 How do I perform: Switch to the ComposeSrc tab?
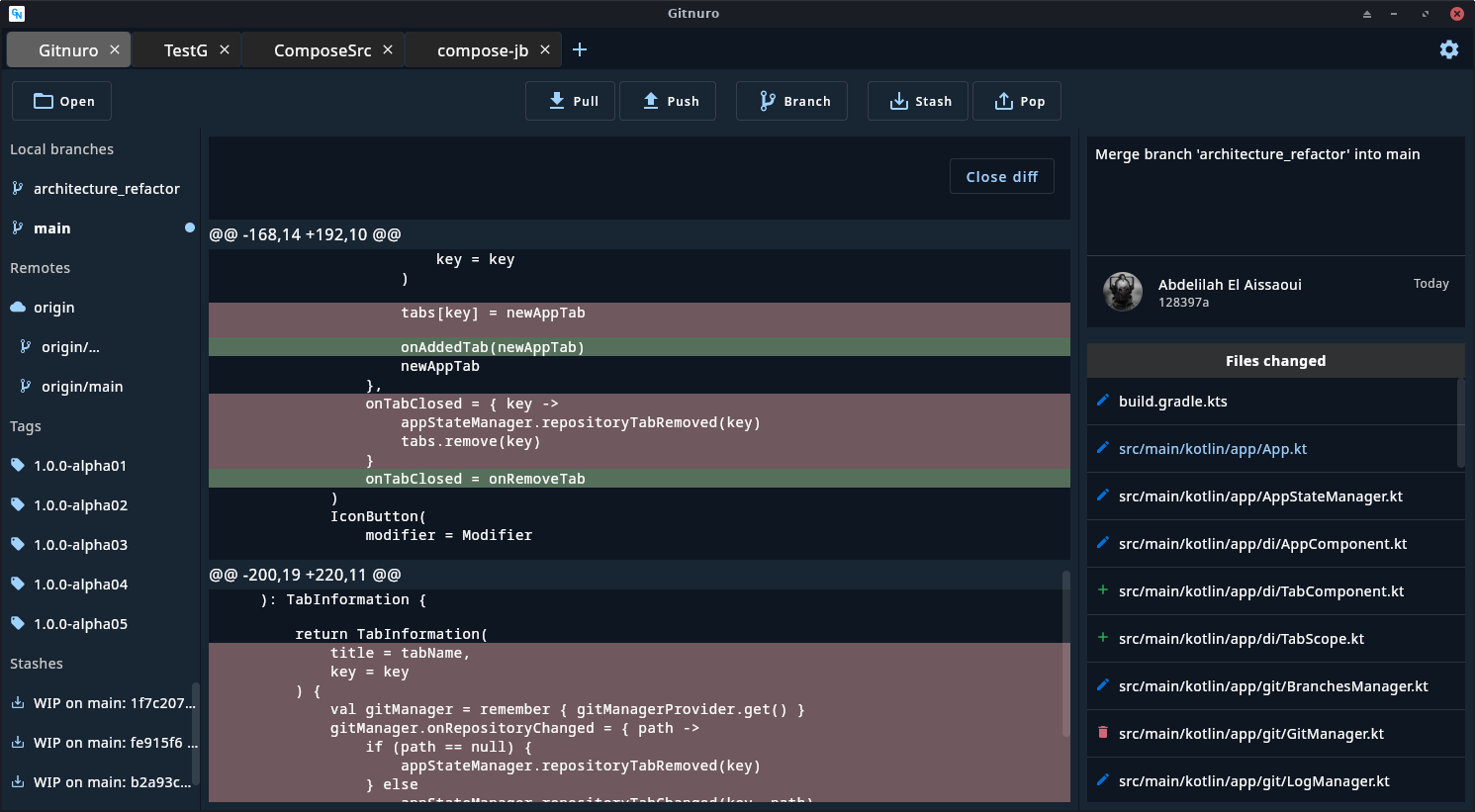[x=323, y=50]
